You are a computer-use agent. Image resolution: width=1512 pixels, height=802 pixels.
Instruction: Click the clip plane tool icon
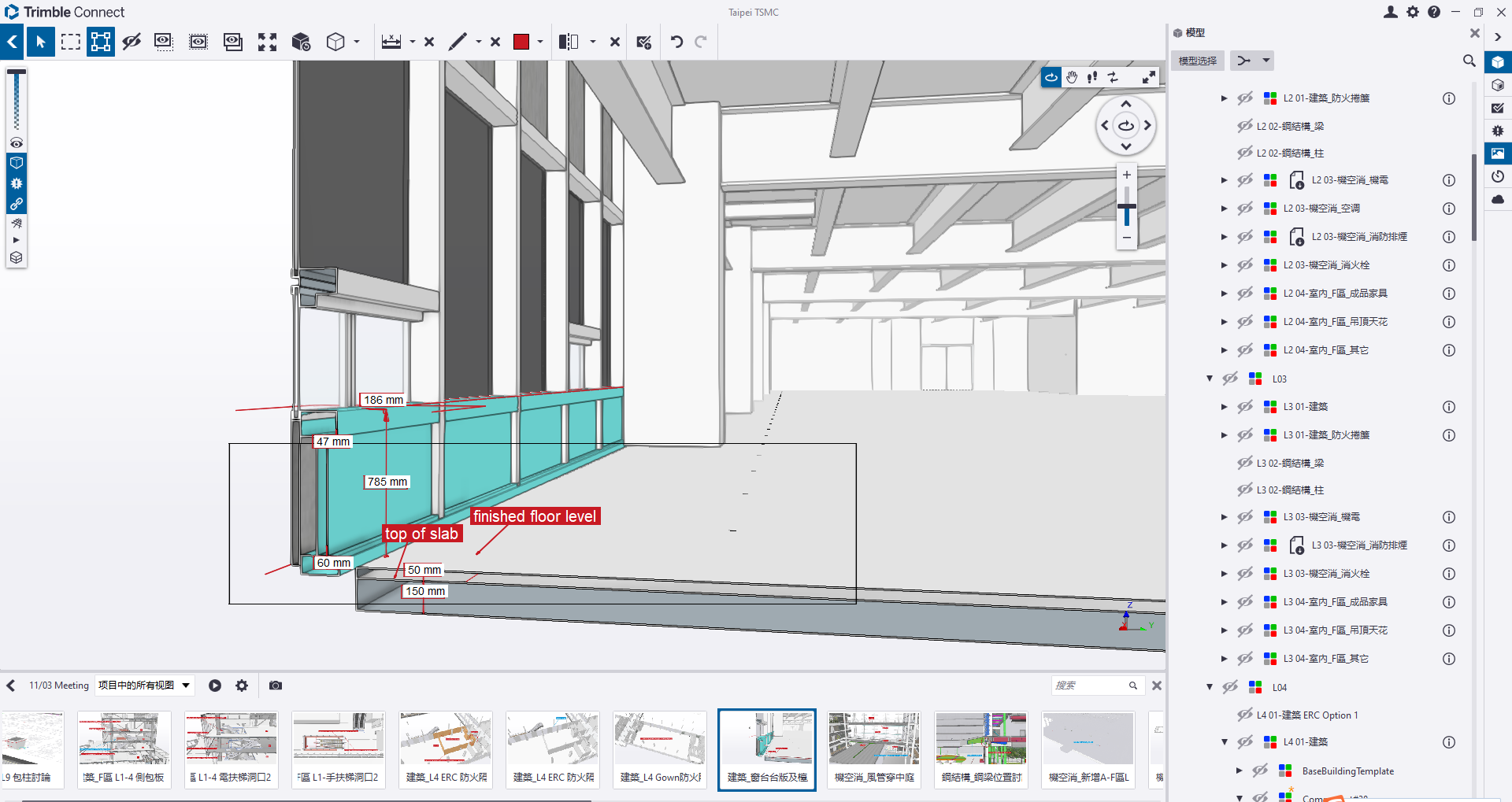coord(569,42)
